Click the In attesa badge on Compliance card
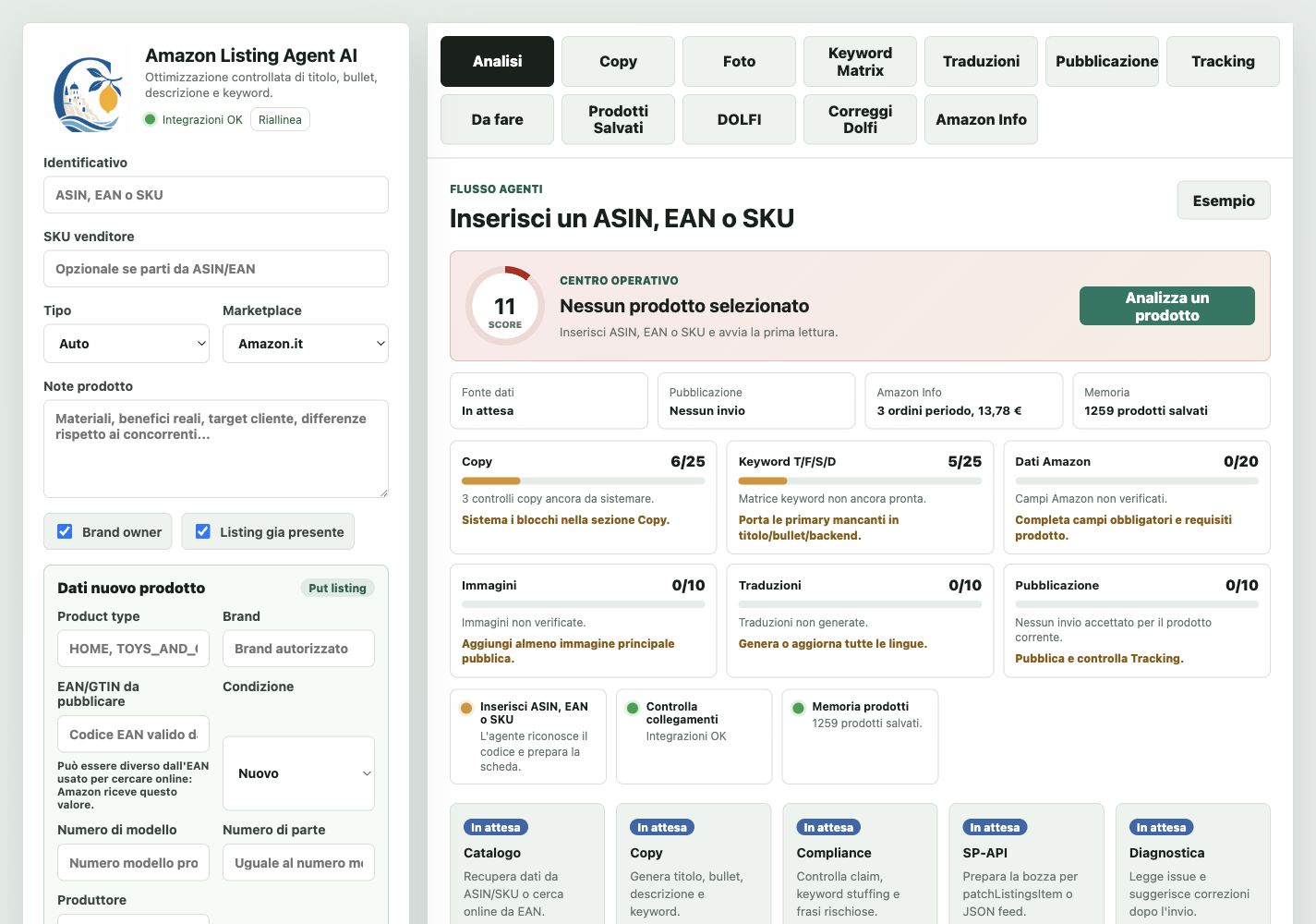The height and width of the screenshot is (924, 1316). tap(828, 828)
